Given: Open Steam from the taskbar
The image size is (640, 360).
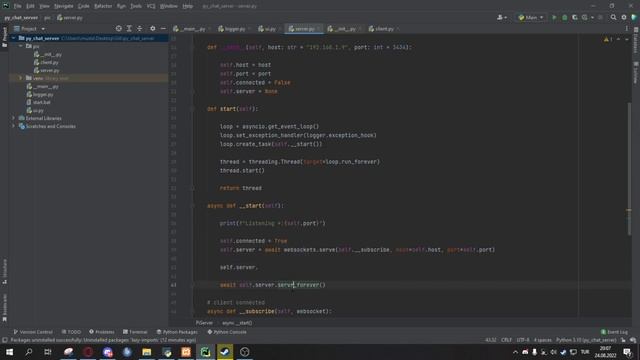Looking at the screenshot, I should [225, 352].
